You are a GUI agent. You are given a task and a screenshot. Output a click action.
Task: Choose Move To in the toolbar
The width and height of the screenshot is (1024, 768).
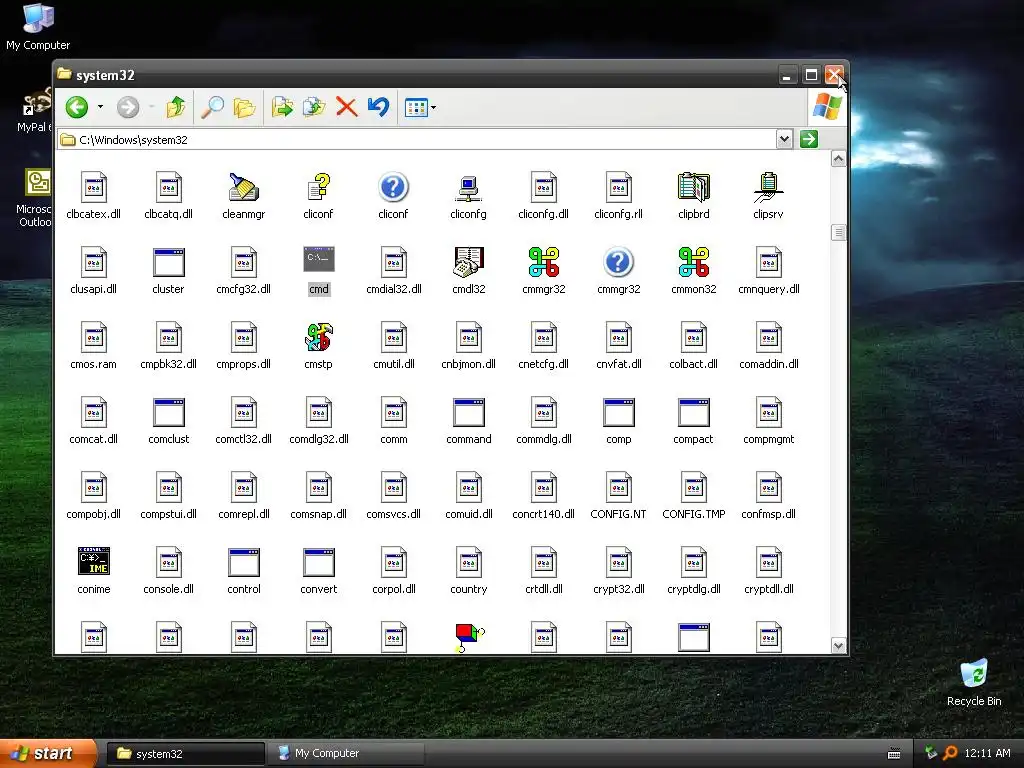(282, 107)
